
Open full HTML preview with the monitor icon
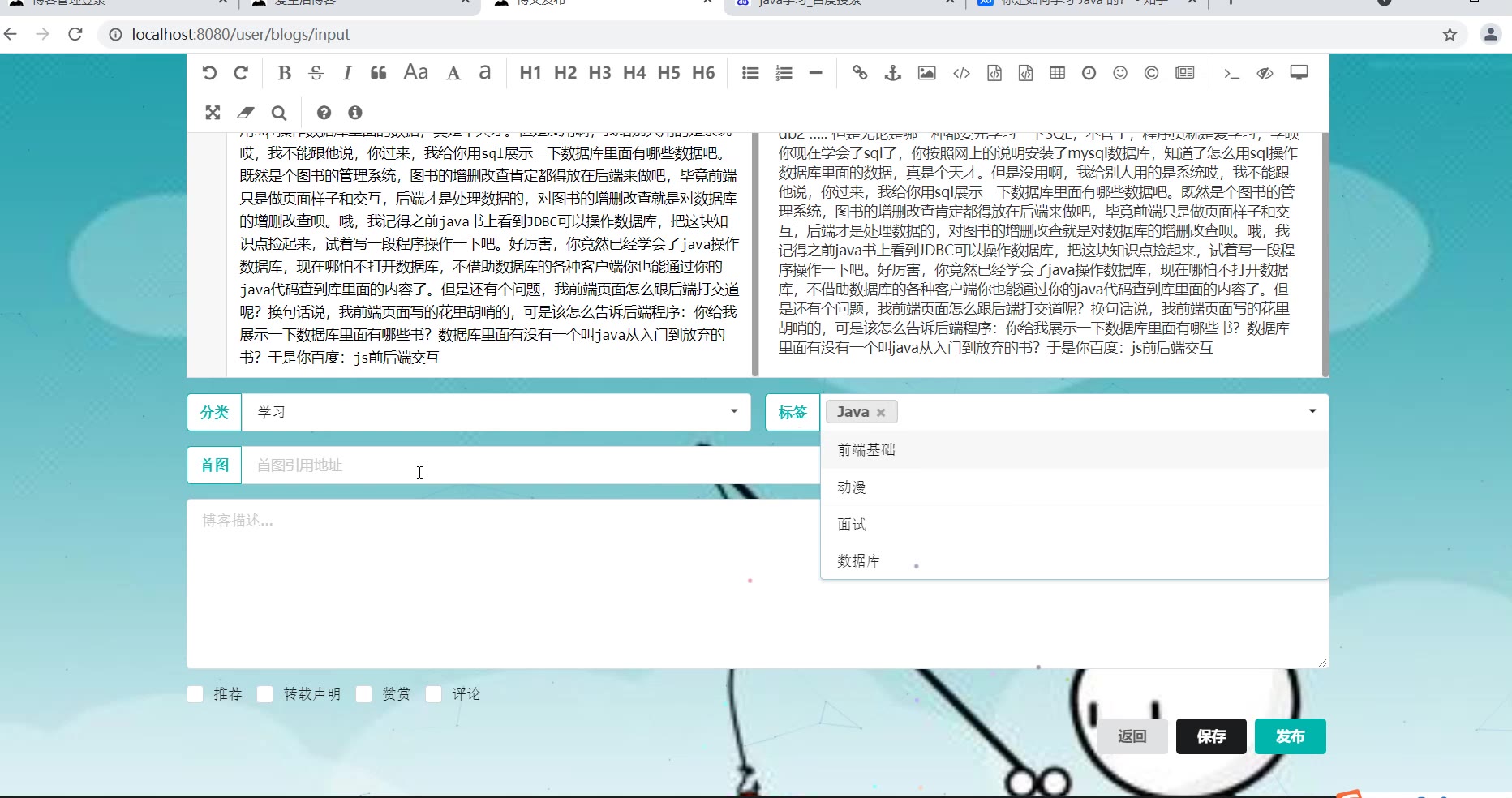[1299, 73]
